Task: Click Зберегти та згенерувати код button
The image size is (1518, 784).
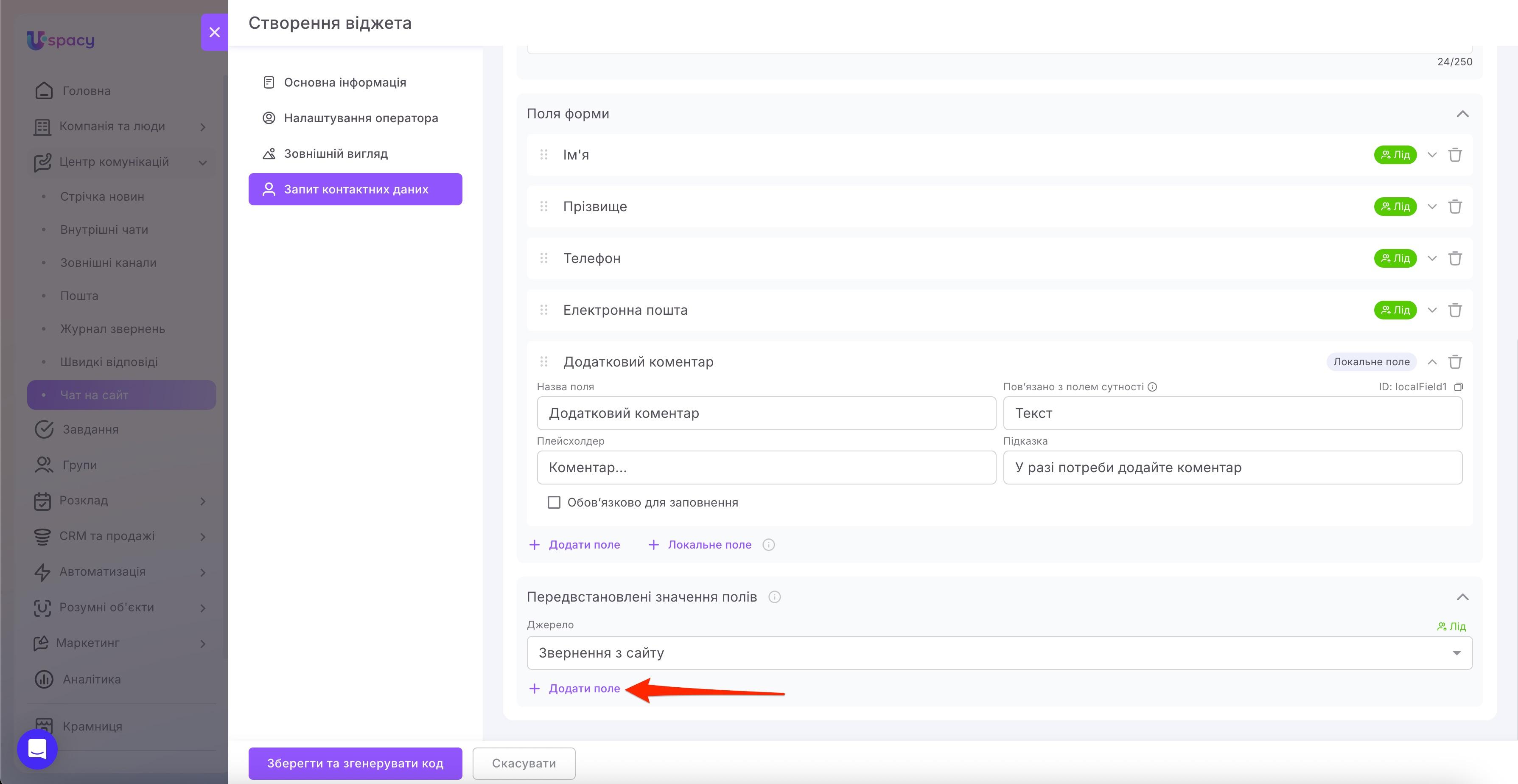Action: (x=355, y=763)
